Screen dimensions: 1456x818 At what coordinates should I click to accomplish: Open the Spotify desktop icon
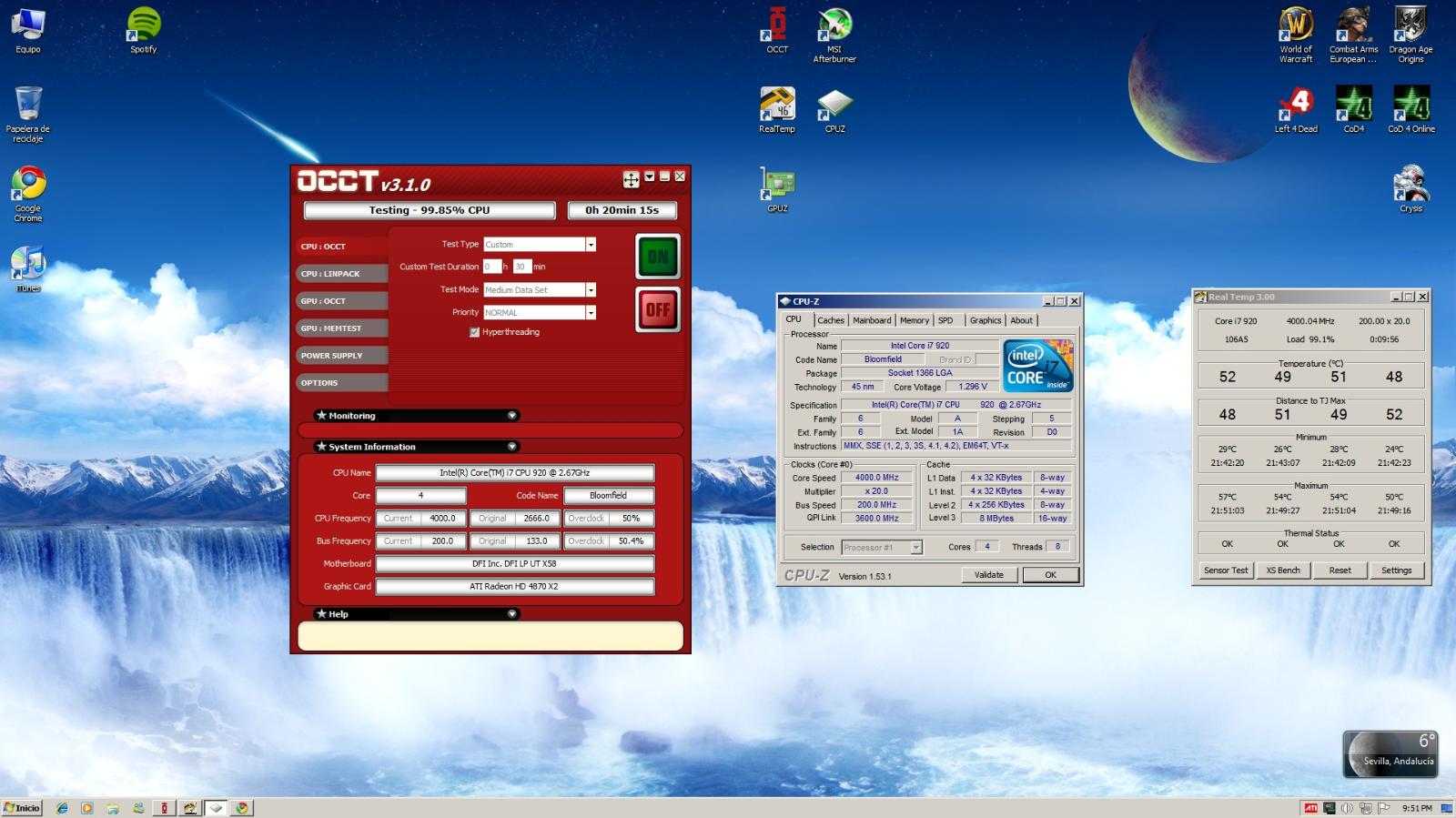(x=143, y=30)
